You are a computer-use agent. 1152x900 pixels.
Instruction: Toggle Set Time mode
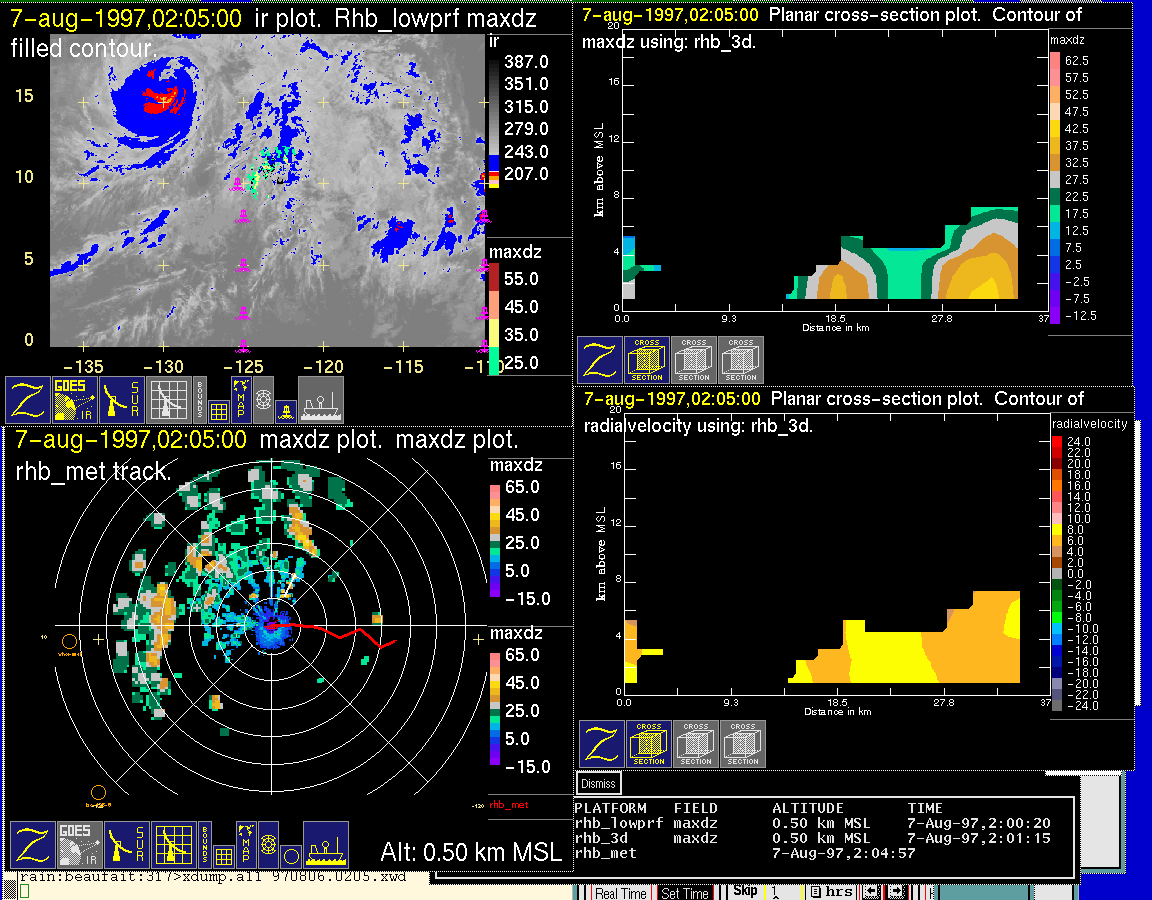click(x=684, y=893)
